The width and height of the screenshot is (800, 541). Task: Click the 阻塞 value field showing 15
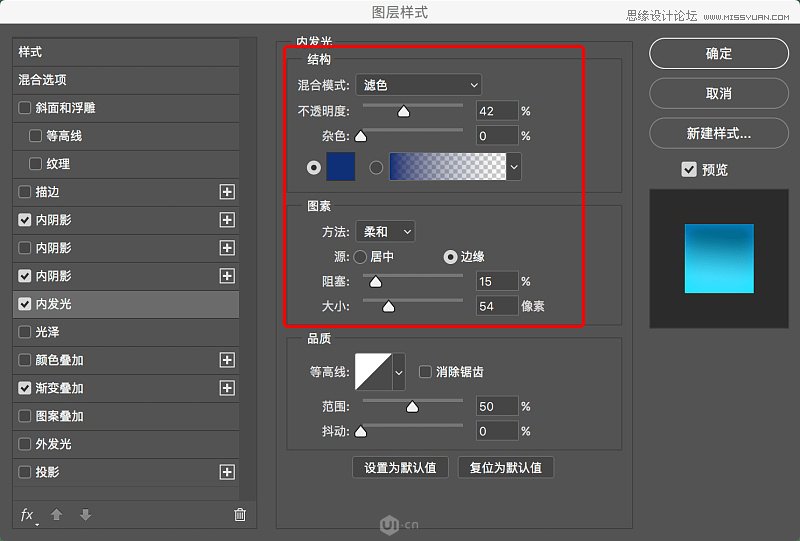(497, 281)
